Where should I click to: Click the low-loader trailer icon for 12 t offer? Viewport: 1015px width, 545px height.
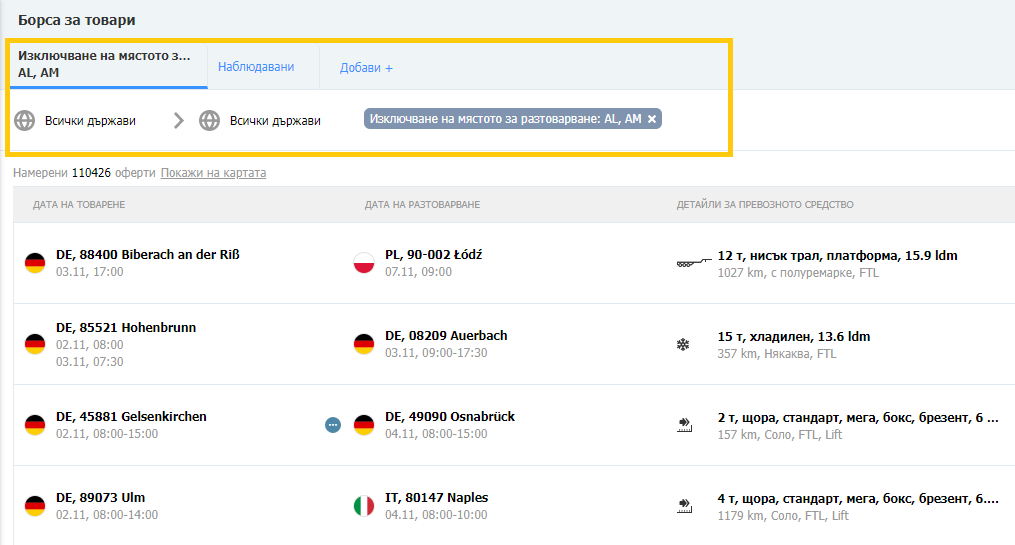(693, 263)
